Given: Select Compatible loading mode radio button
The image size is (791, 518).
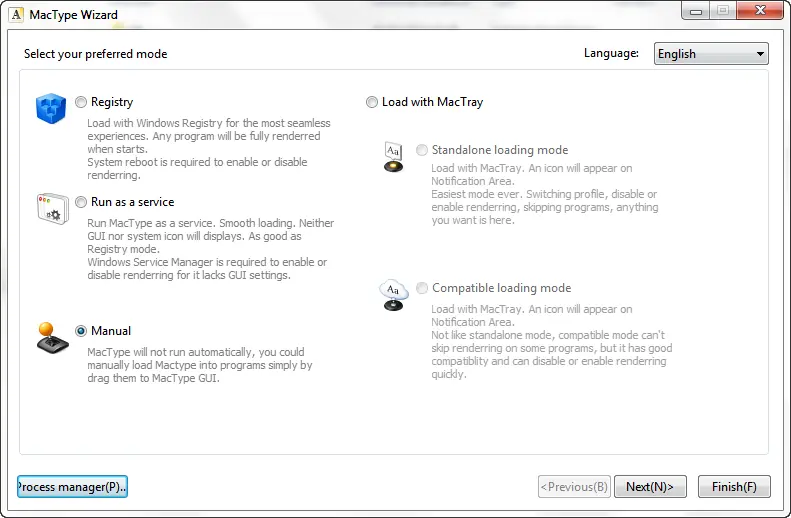Looking at the screenshot, I should click(x=422, y=288).
